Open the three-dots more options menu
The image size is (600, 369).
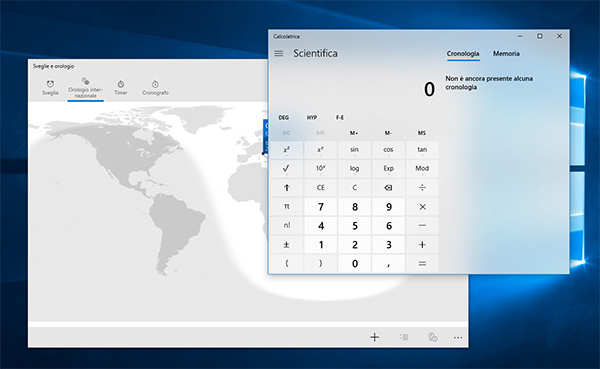(458, 338)
